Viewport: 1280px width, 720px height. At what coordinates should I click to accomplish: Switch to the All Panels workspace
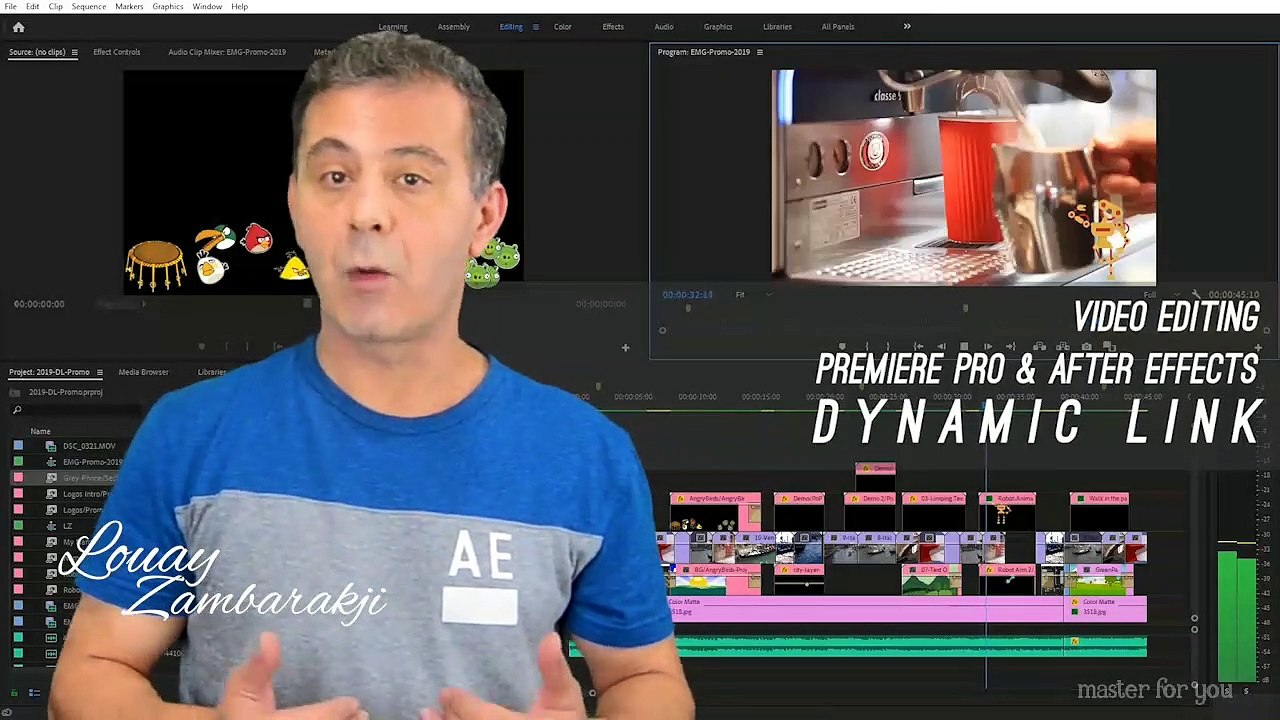(838, 27)
